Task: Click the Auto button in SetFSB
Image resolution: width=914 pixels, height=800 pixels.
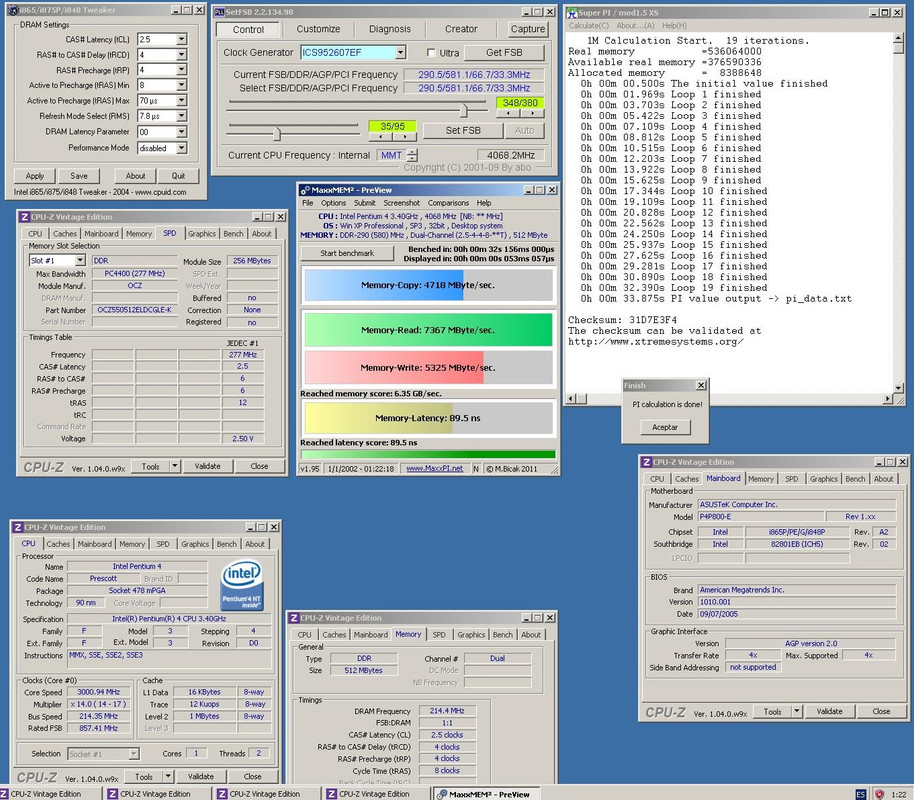Action: pos(524,131)
